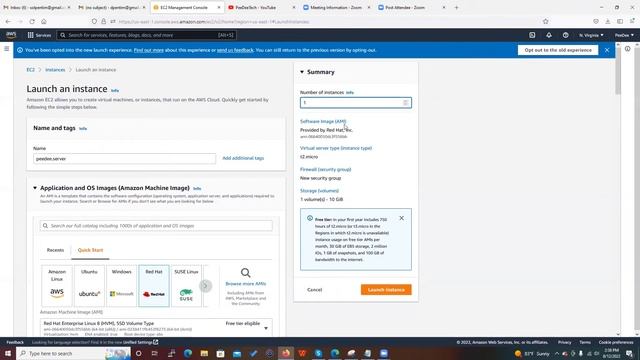Click the Add additional tags link
The height and width of the screenshot is (360, 640).
click(243, 158)
